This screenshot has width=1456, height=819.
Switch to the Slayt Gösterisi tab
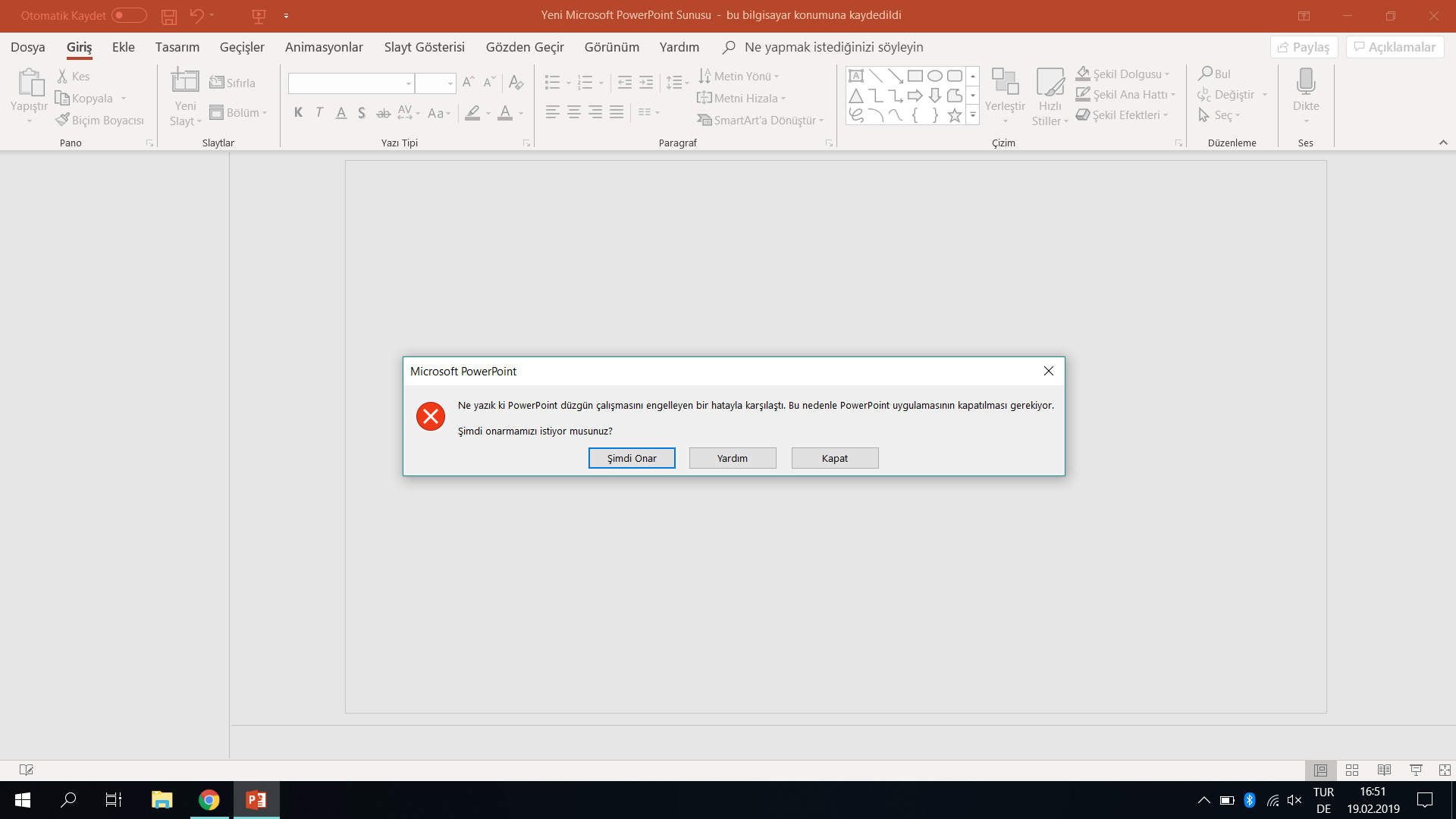point(425,47)
